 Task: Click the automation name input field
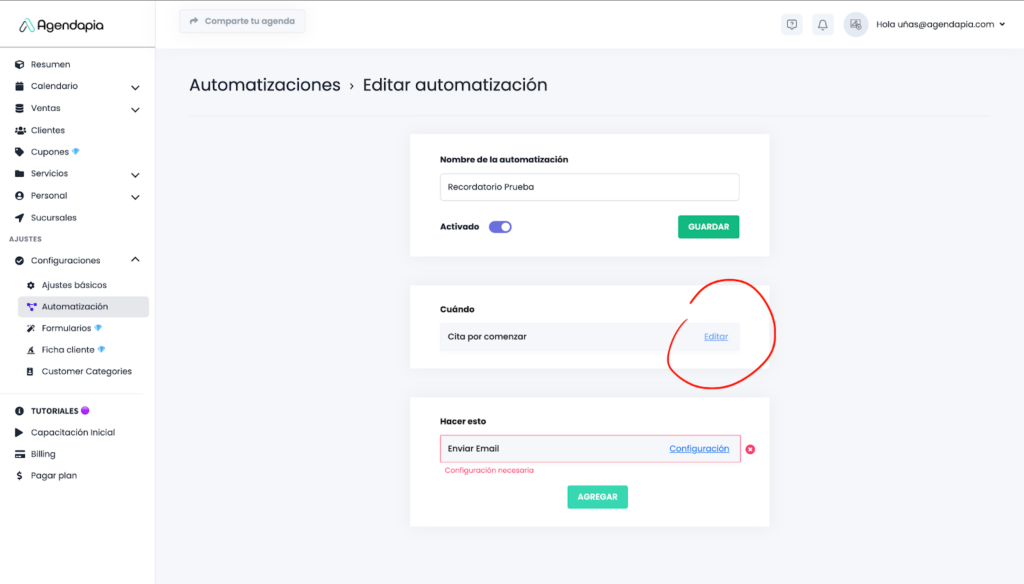point(589,187)
